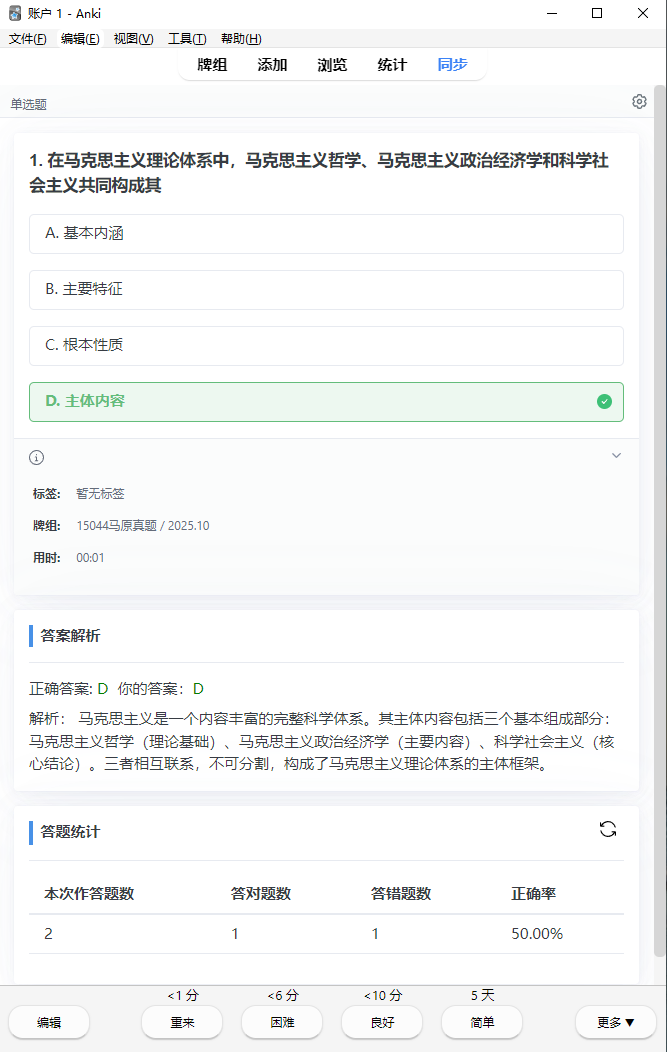Minimize the Anki window
Viewport: 667px width, 1052px height.
click(552, 13)
